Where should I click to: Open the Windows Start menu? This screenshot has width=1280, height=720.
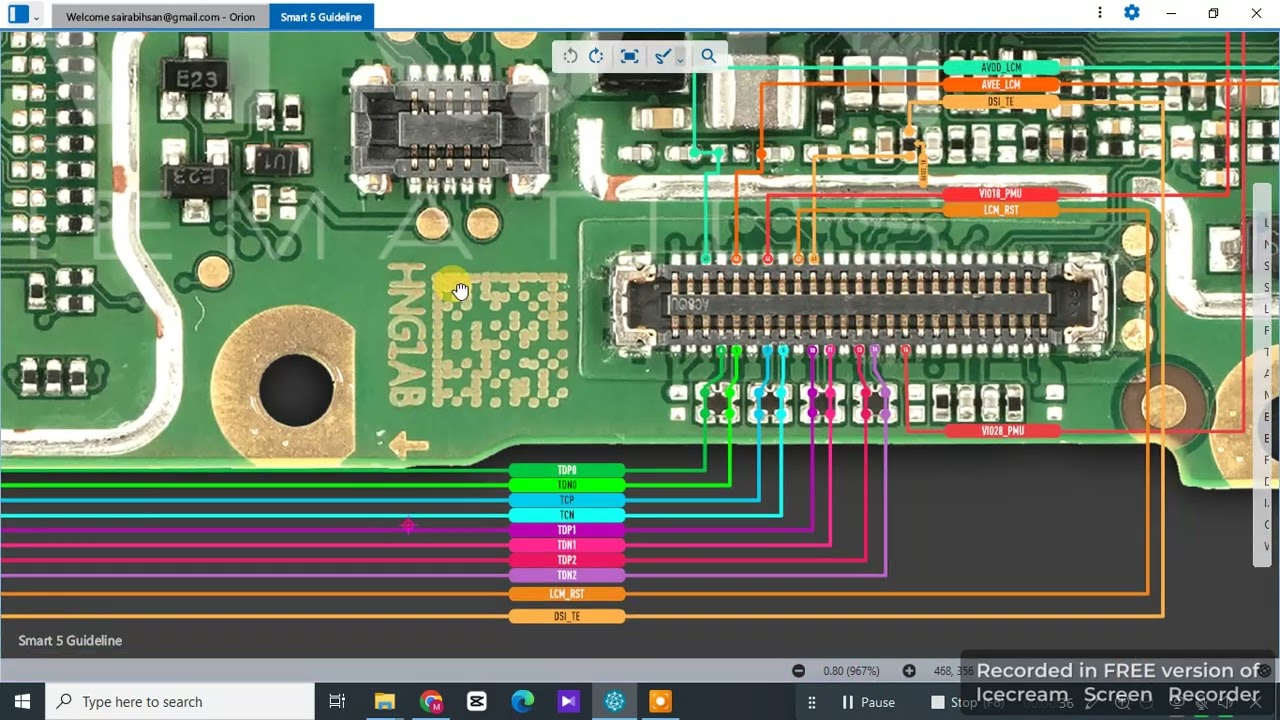(x=22, y=702)
